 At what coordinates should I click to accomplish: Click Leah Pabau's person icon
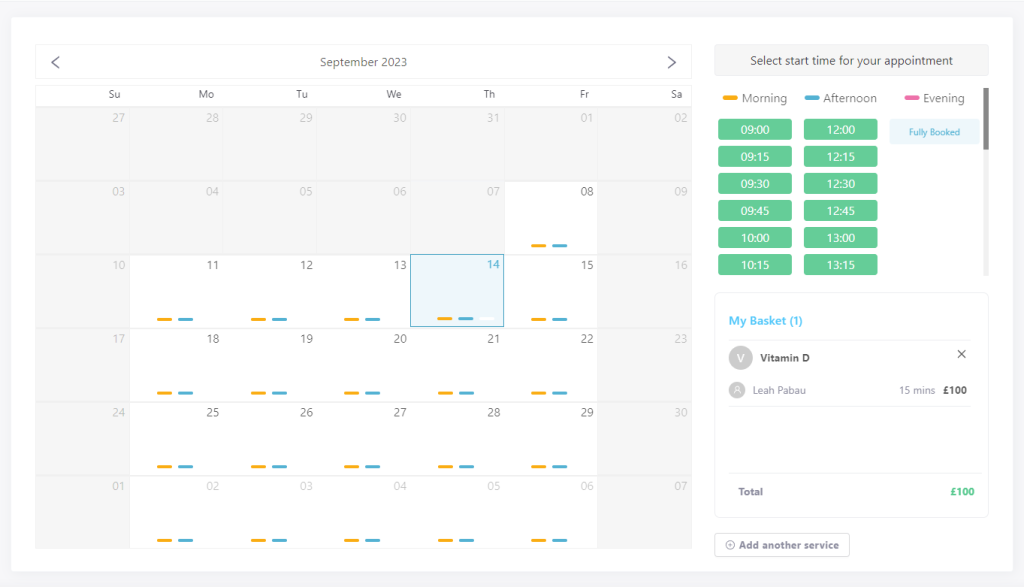click(x=737, y=390)
